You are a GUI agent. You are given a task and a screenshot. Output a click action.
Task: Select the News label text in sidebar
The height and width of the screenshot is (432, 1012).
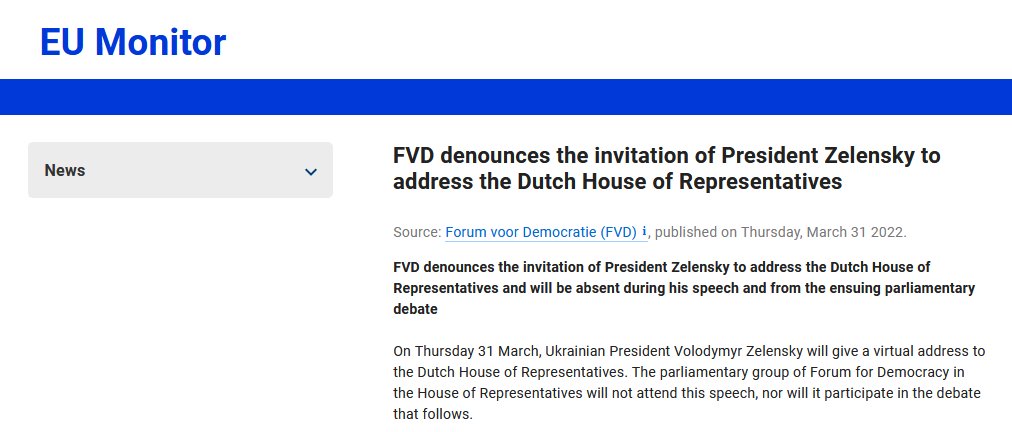[x=65, y=170]
